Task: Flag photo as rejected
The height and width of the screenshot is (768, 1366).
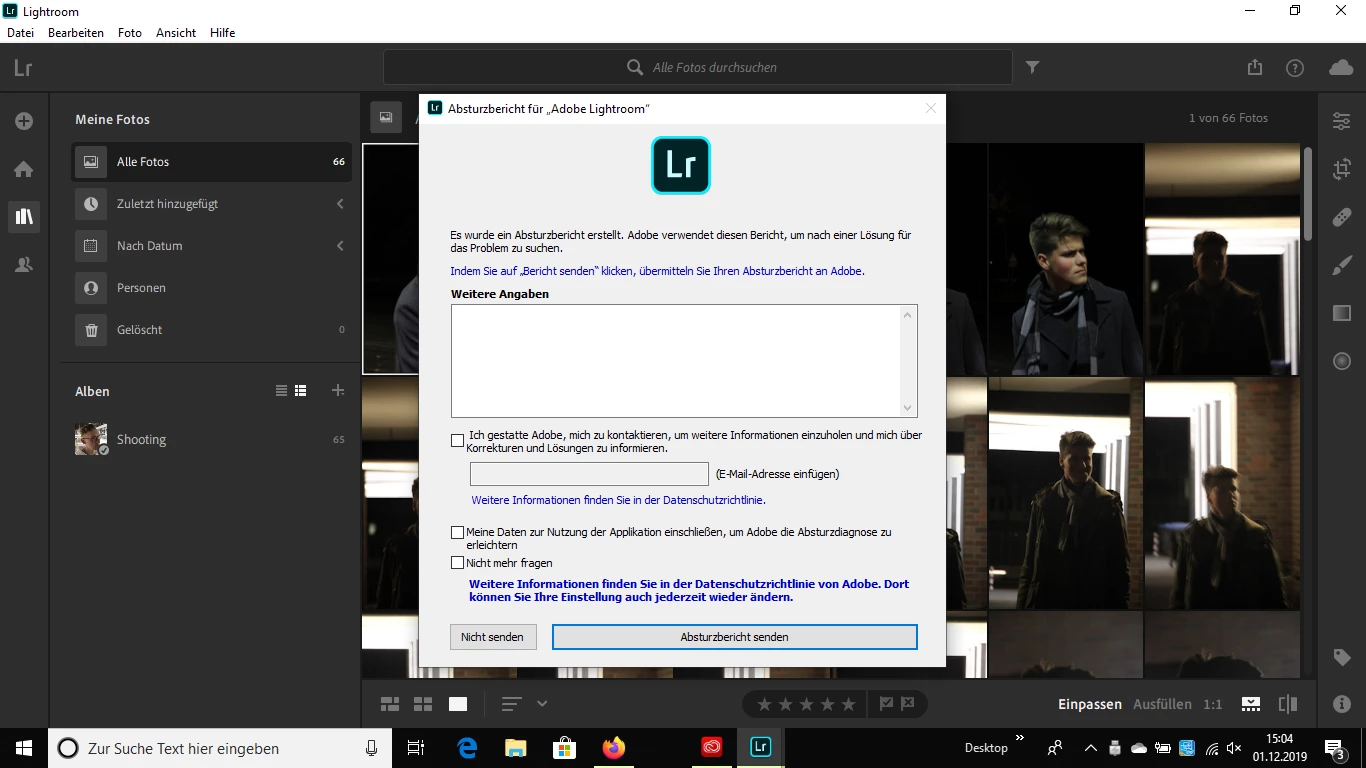Action: pyautogui.click(x=908, y=704)
